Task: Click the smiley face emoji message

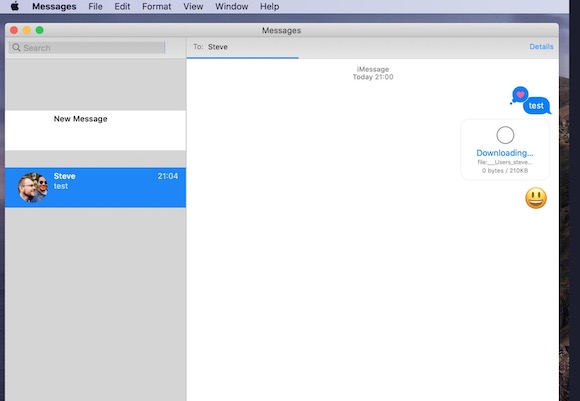Action: (x=536, y=198)
